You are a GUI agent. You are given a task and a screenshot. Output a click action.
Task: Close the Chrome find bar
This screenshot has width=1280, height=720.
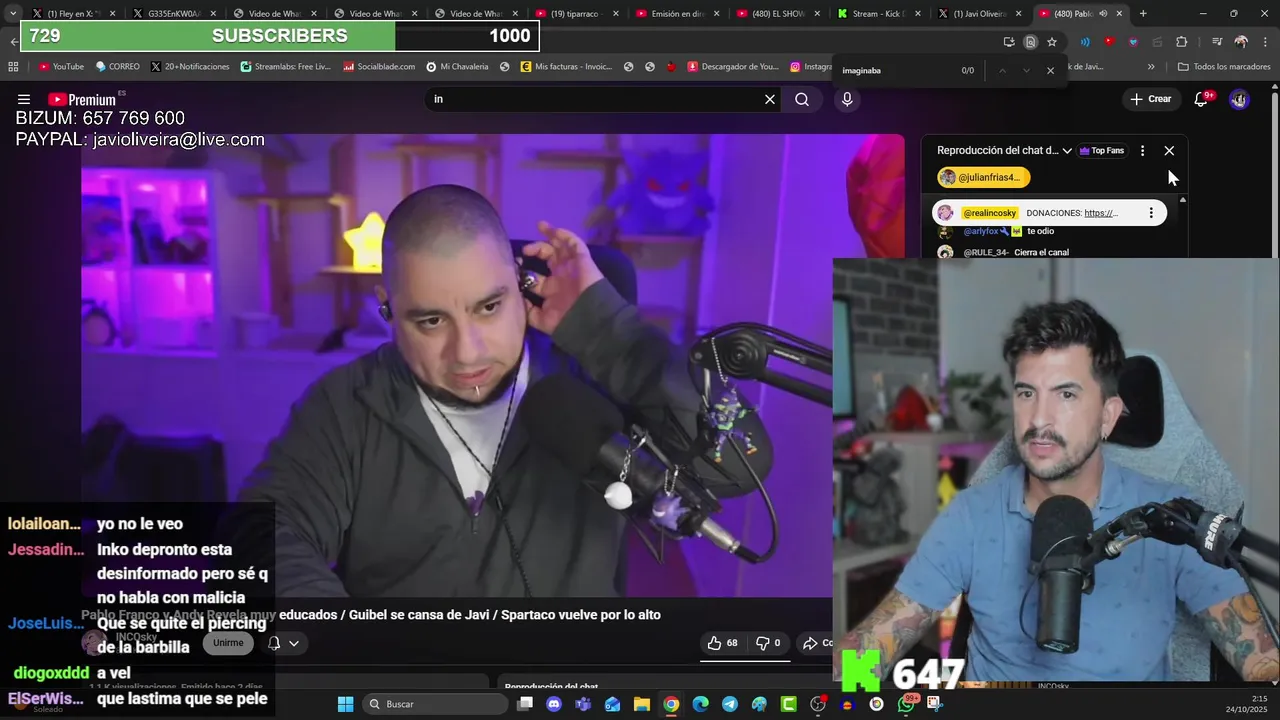1050,71
